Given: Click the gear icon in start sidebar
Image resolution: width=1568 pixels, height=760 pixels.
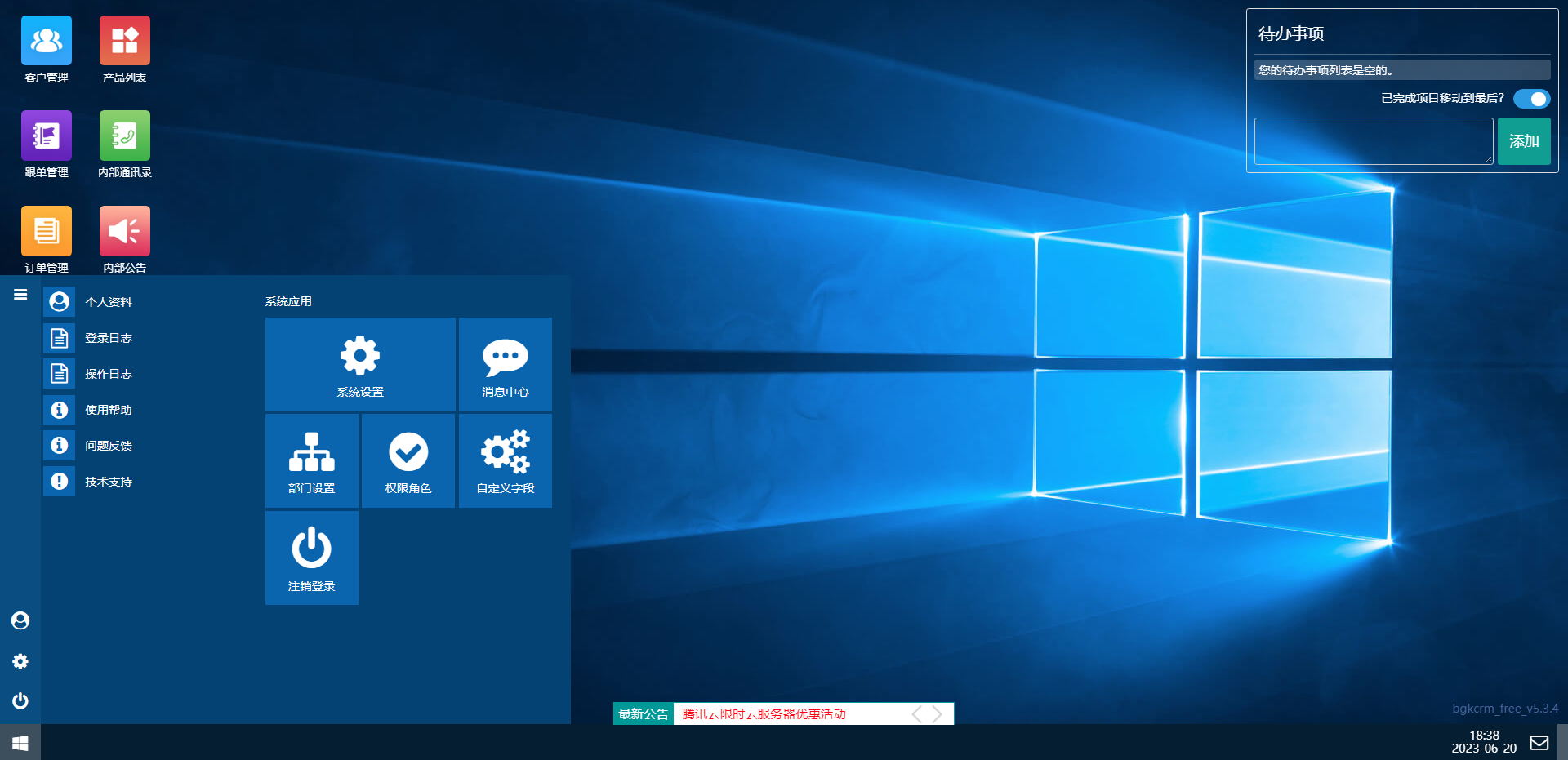Looking at the screenshot, I should pos(20,661).
